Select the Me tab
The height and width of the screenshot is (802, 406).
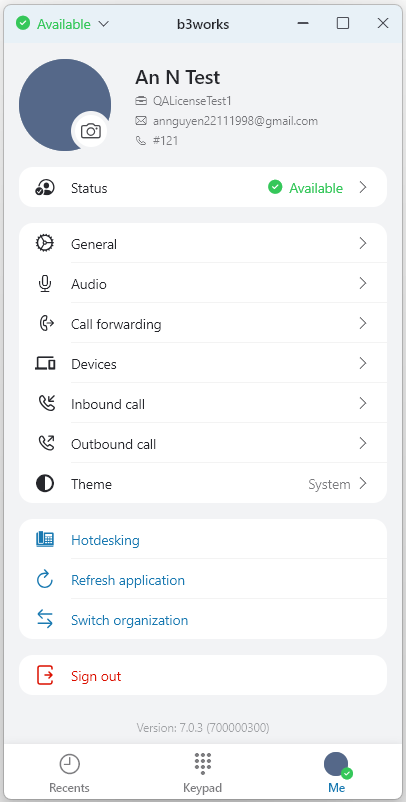(x=336, y=773)
